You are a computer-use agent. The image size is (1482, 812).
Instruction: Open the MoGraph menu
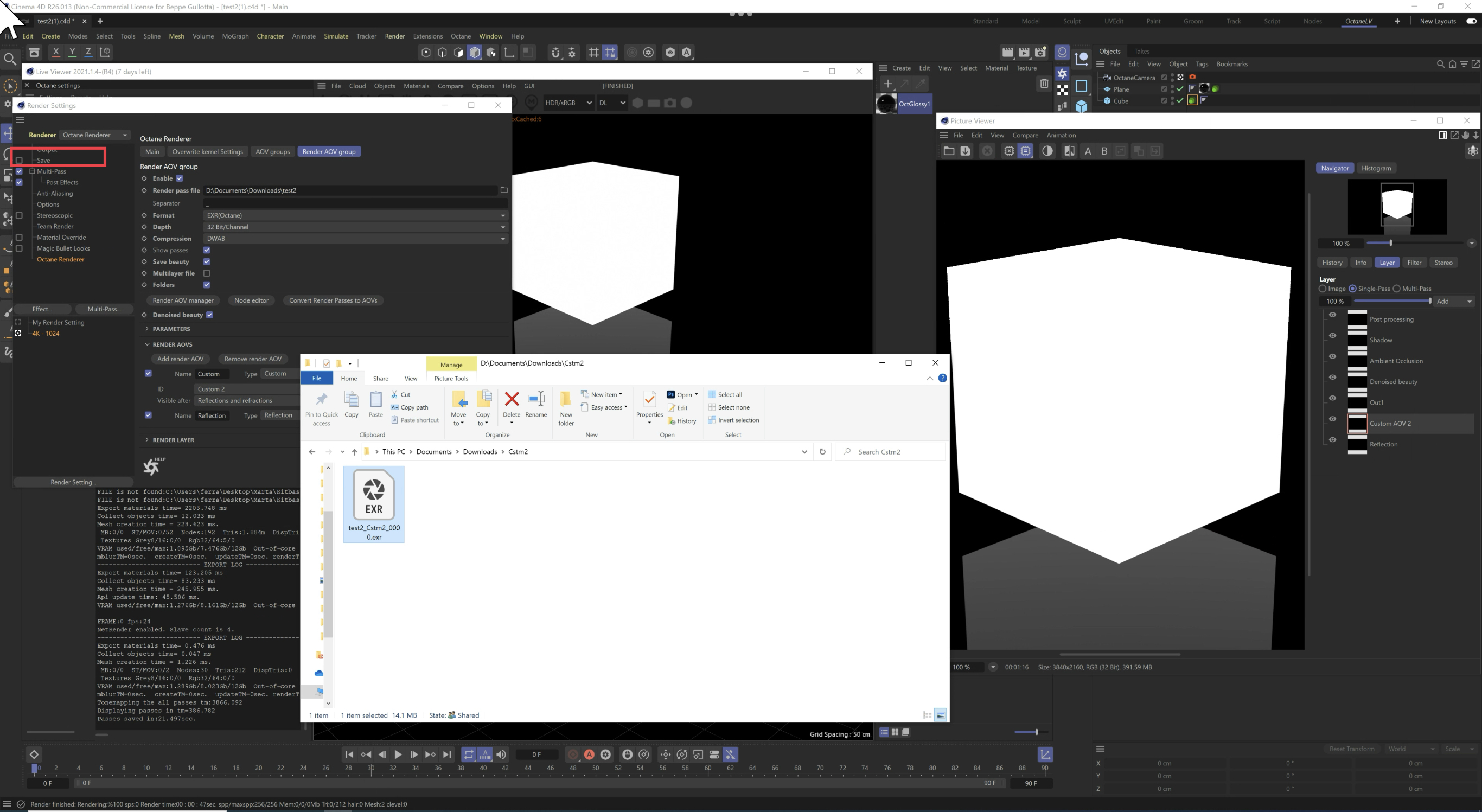click(235, 36)
